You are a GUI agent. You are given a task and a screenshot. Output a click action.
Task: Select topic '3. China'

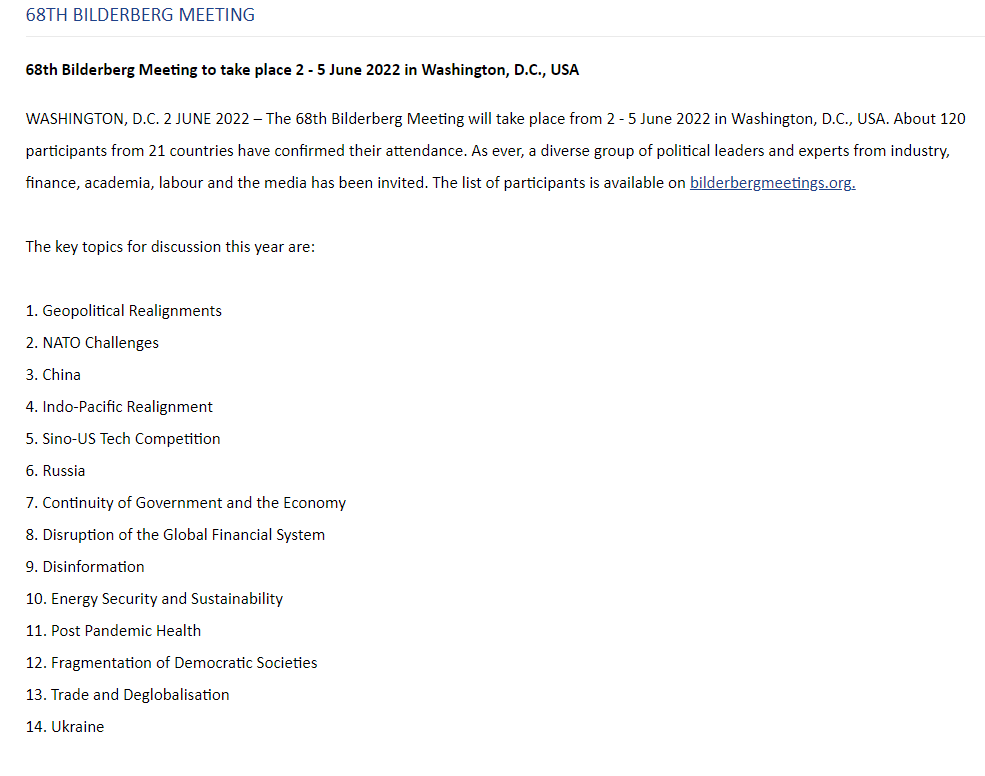click(x=53, y=375)
